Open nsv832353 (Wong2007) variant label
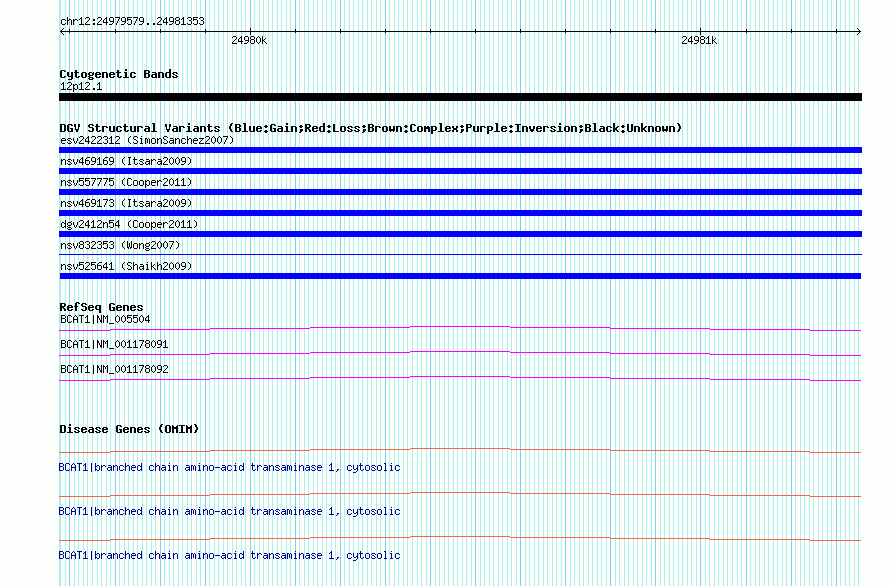Screen dimensions: 890x586 [120, 245]
